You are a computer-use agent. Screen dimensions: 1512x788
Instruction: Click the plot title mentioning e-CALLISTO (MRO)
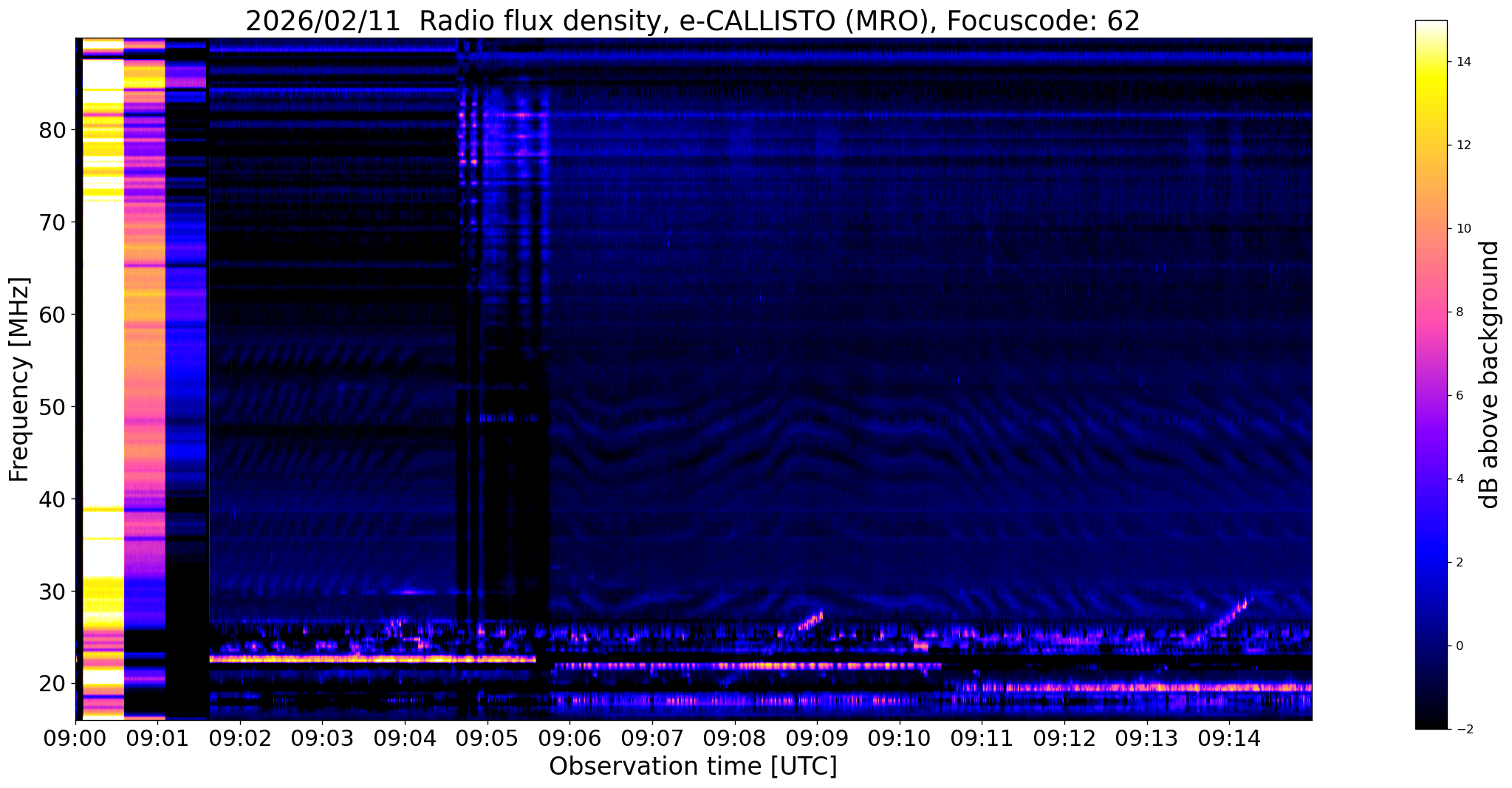tap(693, 21)
